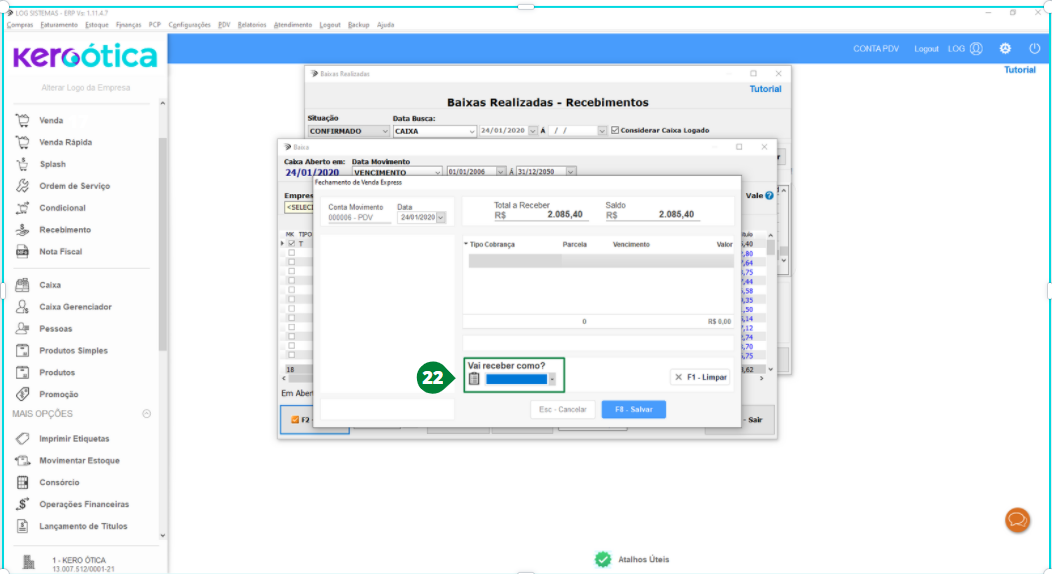The image size is (1052, 574).
Task: Toggle Considerar Caixa Logado checkbox
Action: pos(615,131)
